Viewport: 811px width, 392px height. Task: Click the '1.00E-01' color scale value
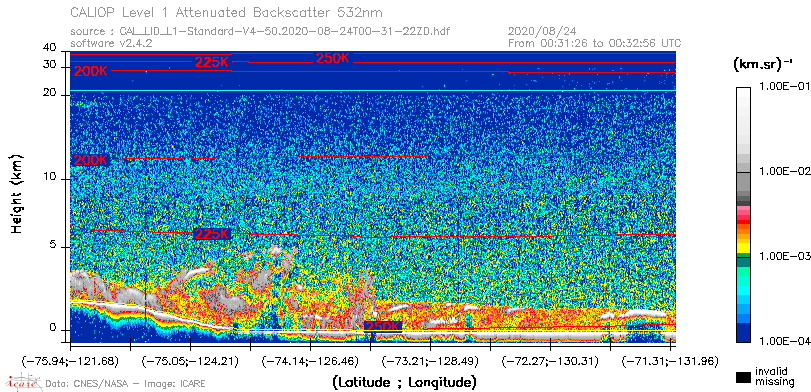click(x=784, y=86)
